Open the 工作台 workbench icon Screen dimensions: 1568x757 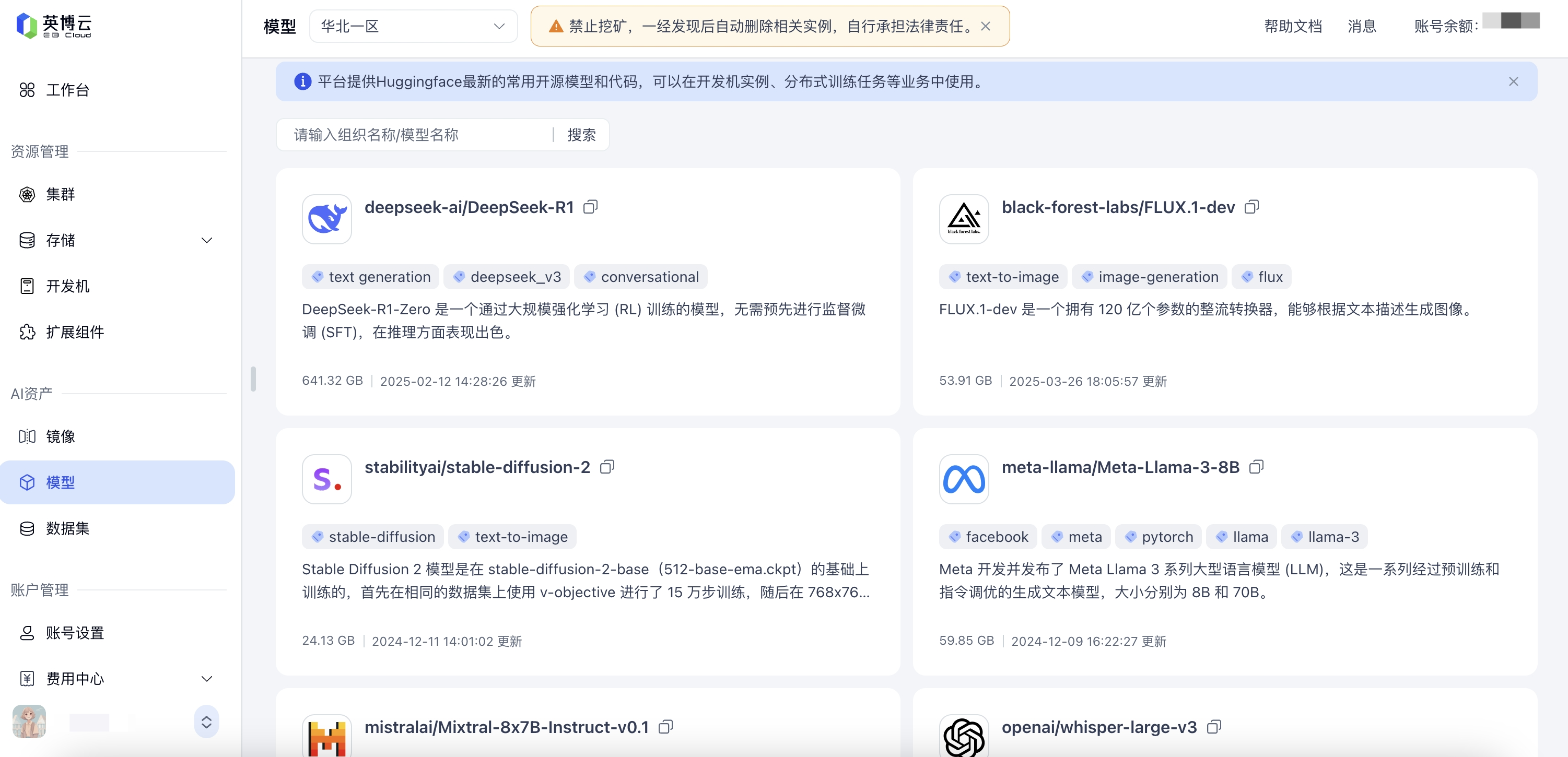[x=27, y=90]
